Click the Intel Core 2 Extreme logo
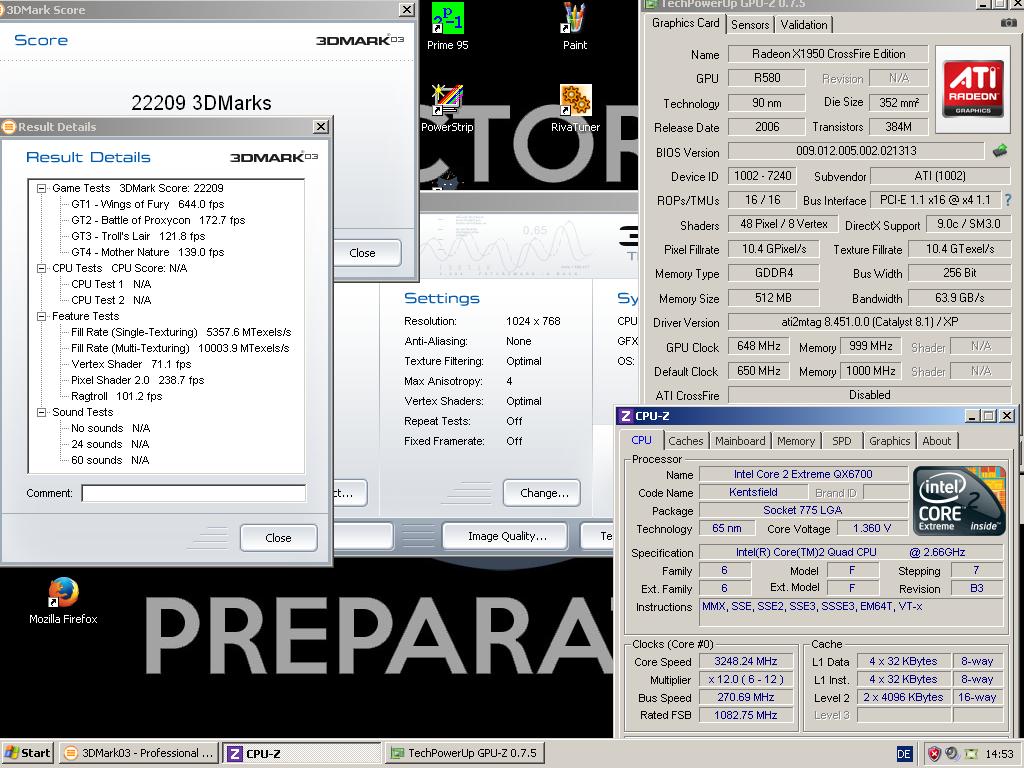 (x=959, y=501)
